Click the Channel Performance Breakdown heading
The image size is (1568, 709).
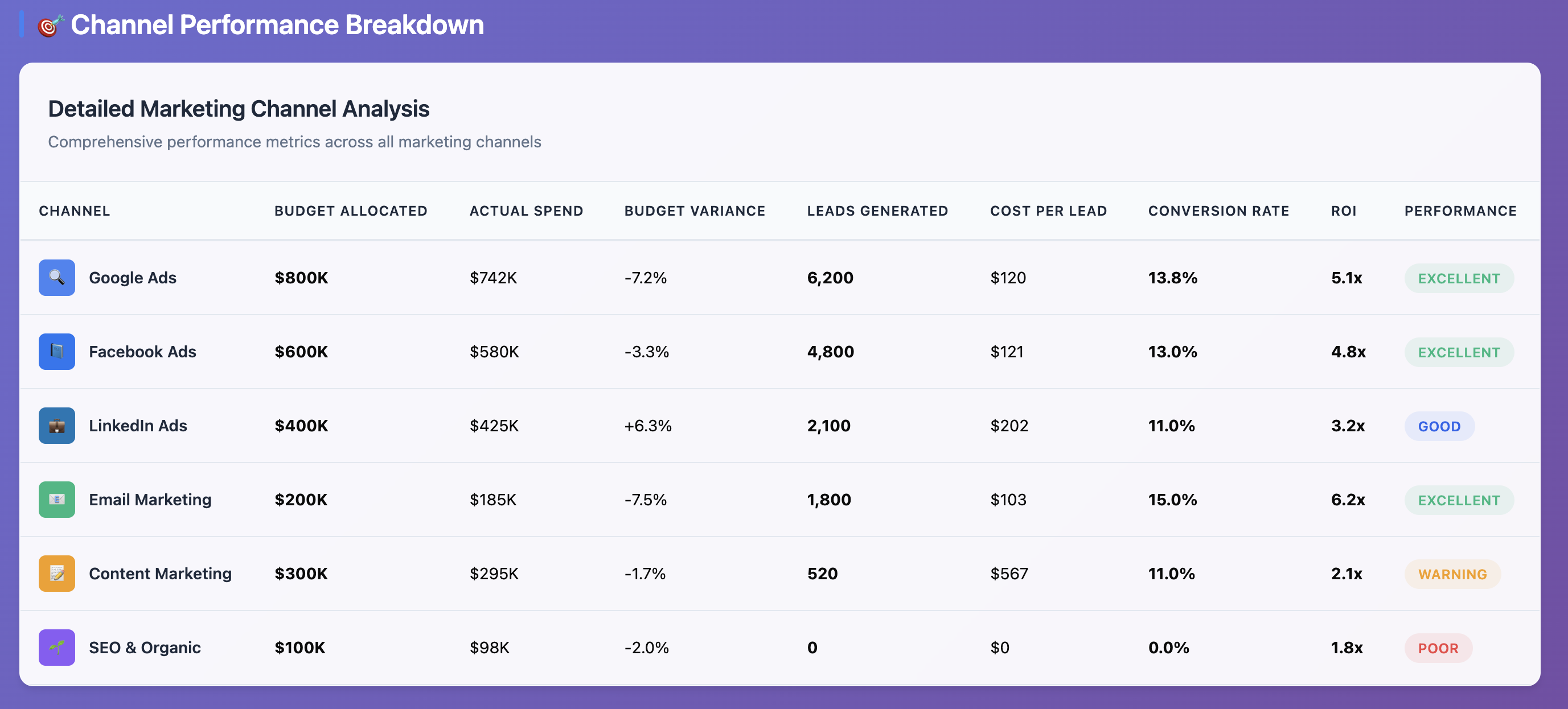[277, 25]
